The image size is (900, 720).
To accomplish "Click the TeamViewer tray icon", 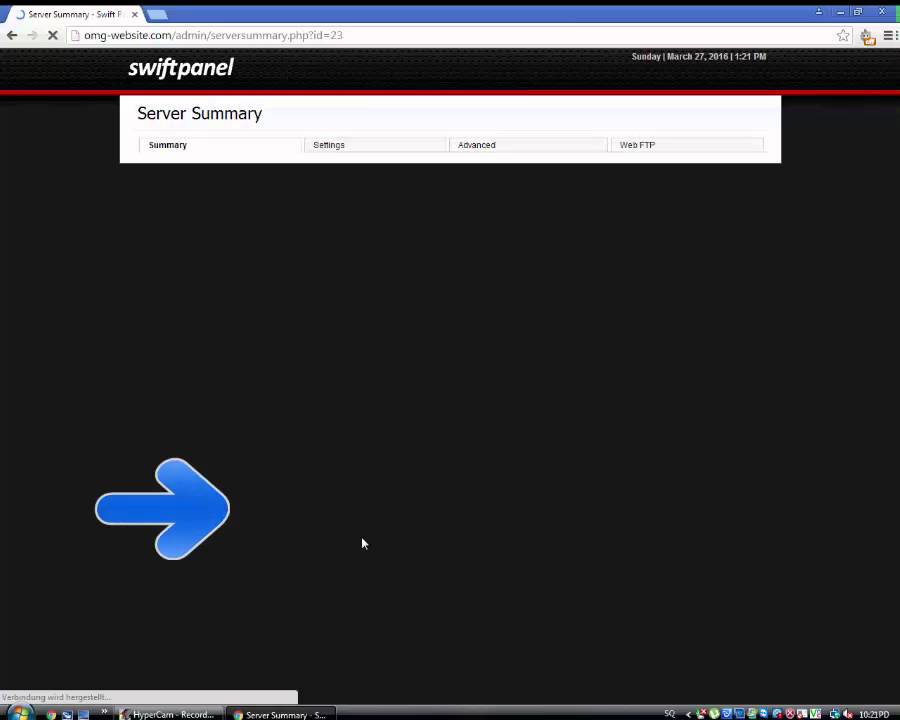I will (763, 714).
